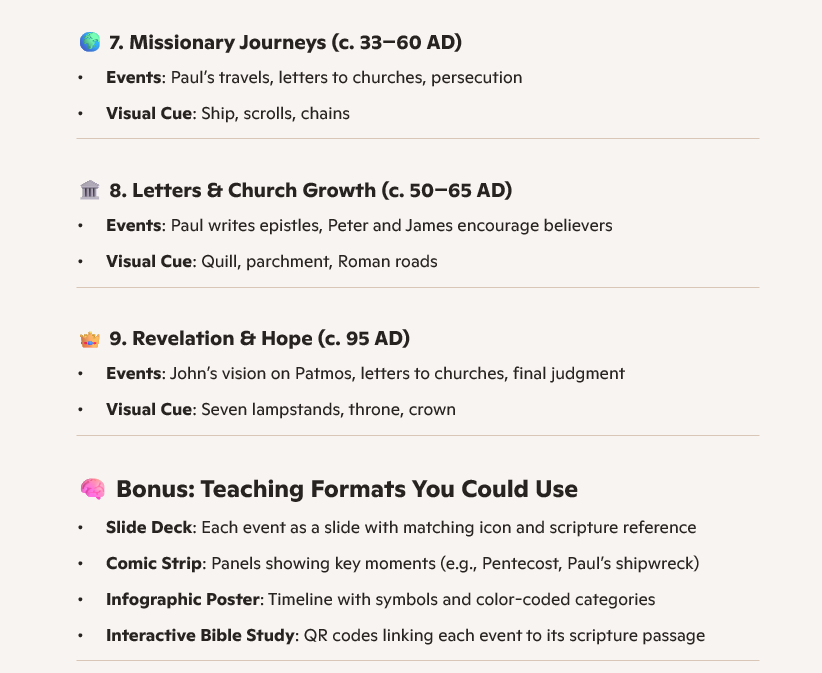Click the line about Paul's travels and persecution
Screen dimensions: 822x673
coord(346,77)
